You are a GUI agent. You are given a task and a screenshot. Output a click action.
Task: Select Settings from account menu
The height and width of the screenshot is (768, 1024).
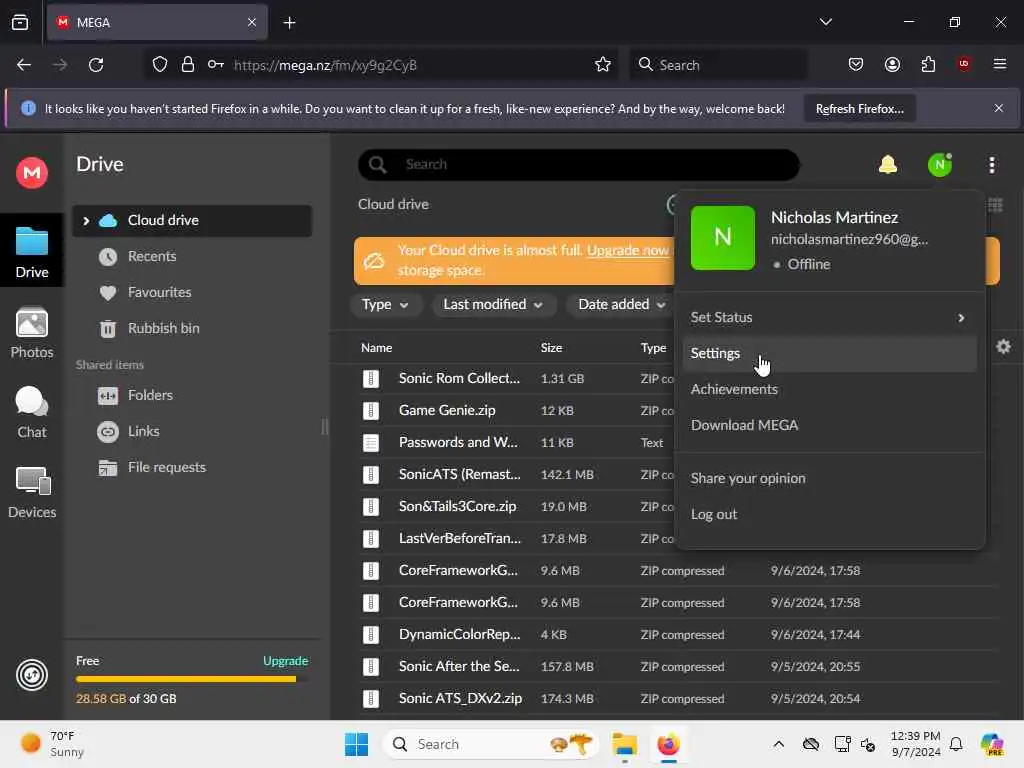pyautogui.click(x=828, y=353)
